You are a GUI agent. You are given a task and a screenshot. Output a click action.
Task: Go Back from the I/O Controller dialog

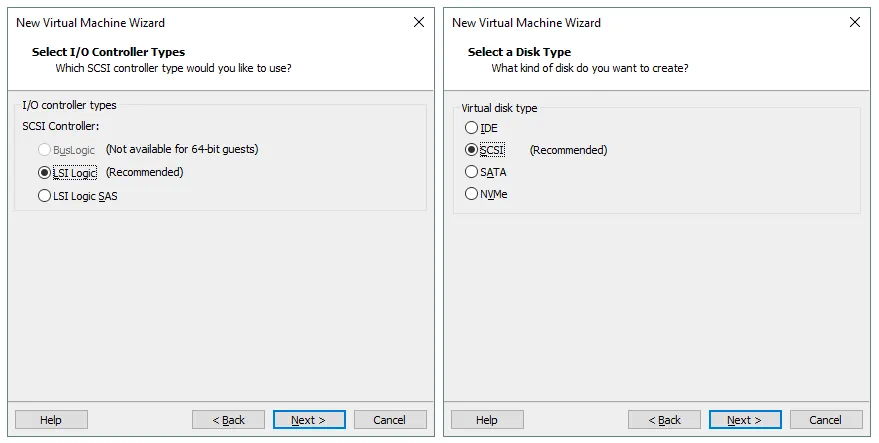[228, 420]
